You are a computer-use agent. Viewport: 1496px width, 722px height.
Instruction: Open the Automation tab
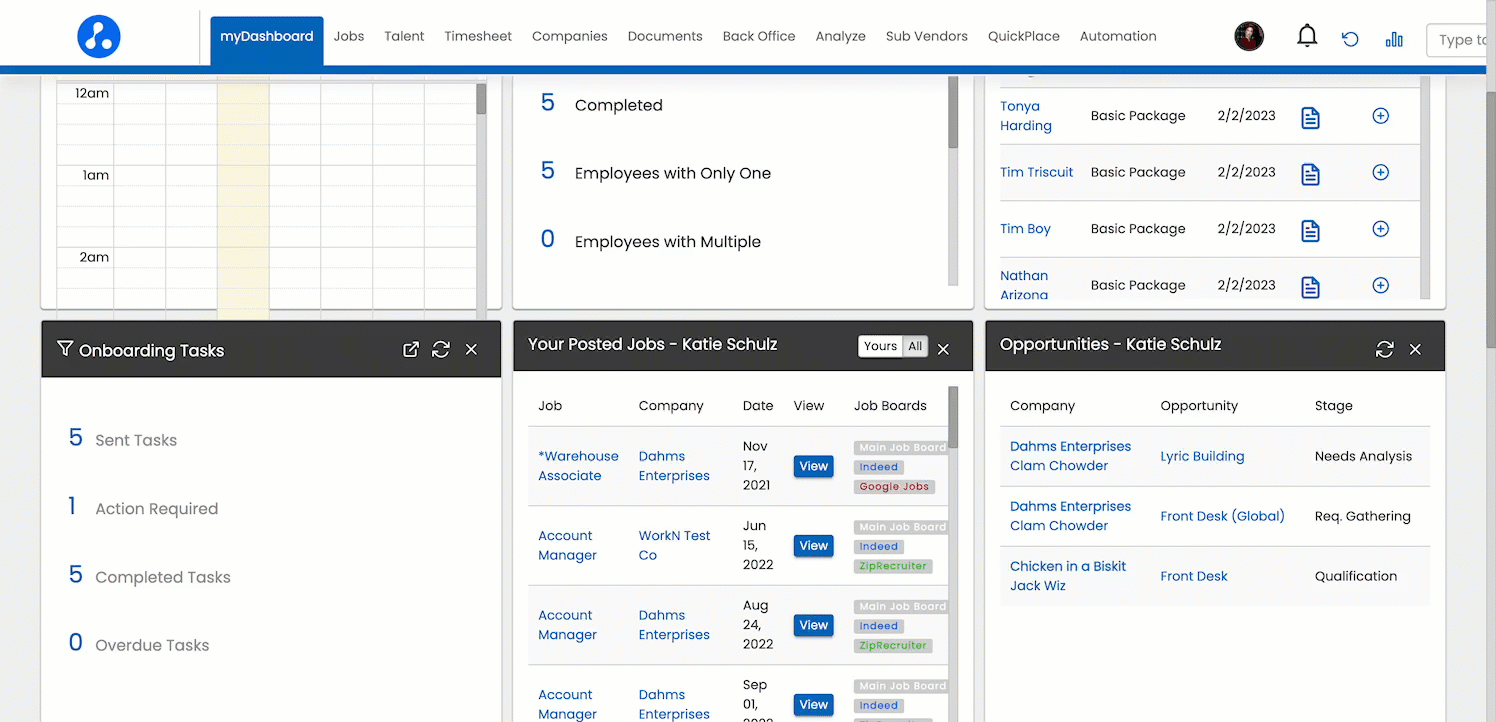[x=1118, y=36]
